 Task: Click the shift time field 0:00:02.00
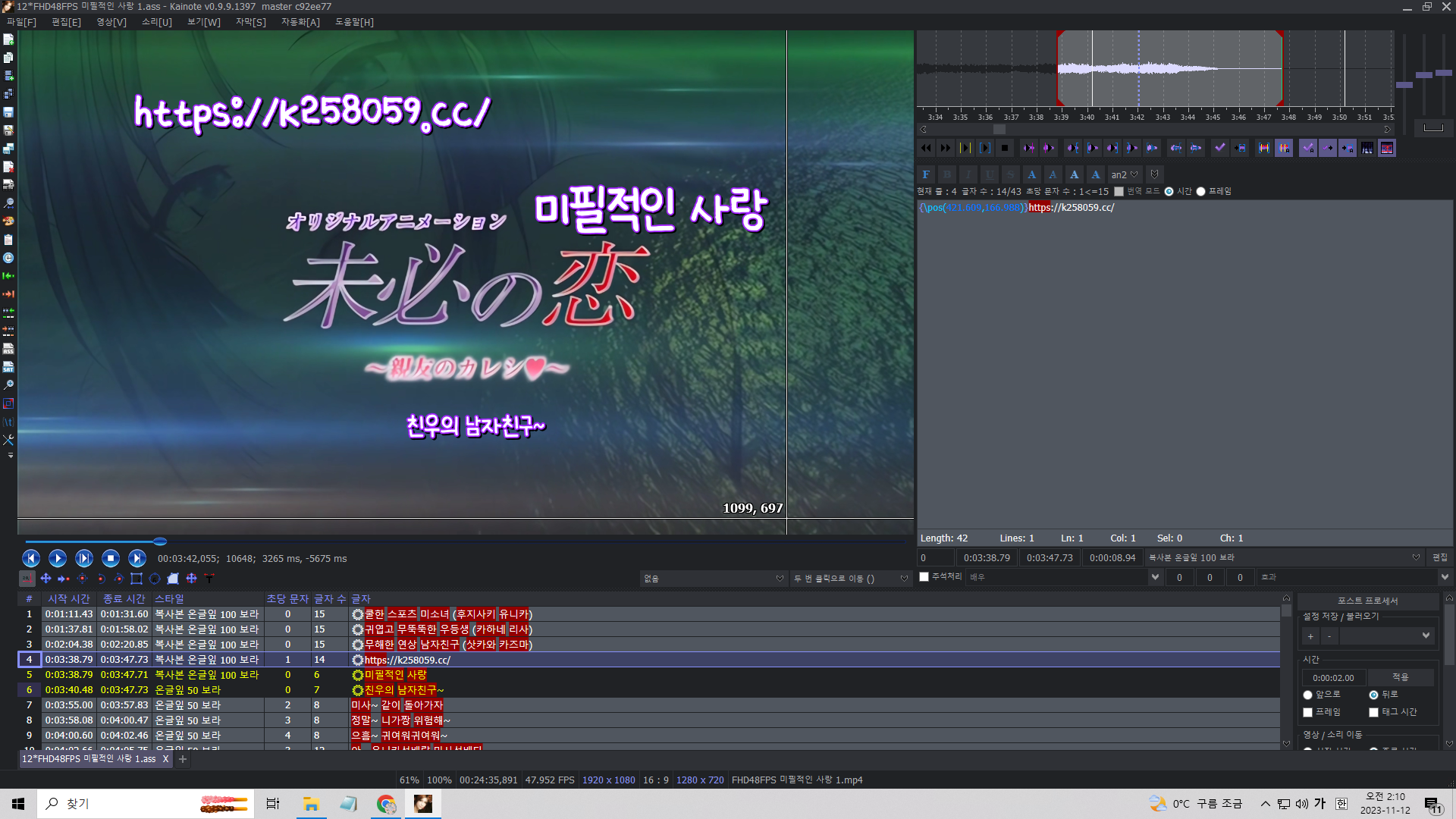click(x=1334, y=678)
